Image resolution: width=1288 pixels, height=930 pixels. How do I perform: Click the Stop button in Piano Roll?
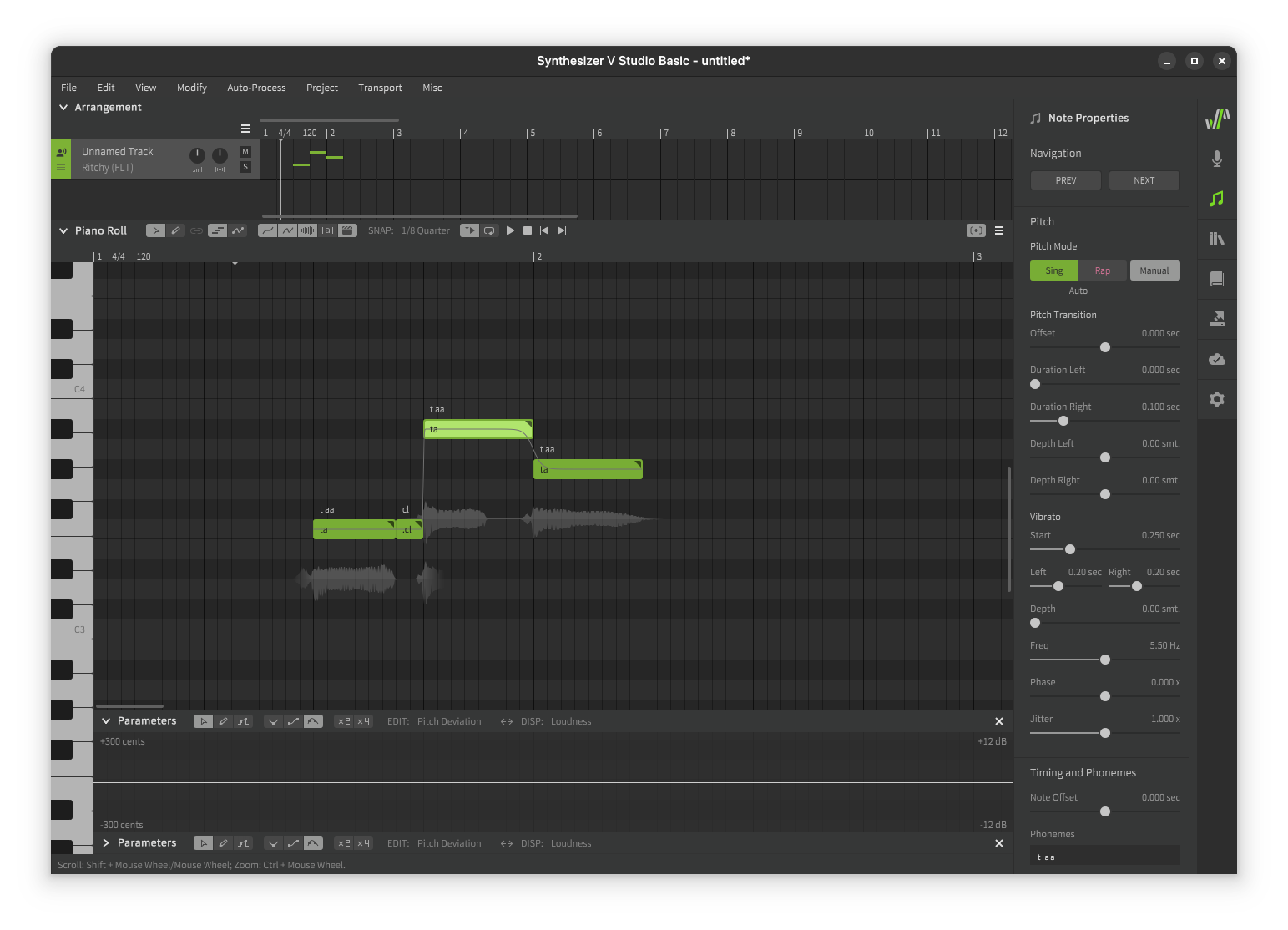pyautogui.click(x=528, y=230)
